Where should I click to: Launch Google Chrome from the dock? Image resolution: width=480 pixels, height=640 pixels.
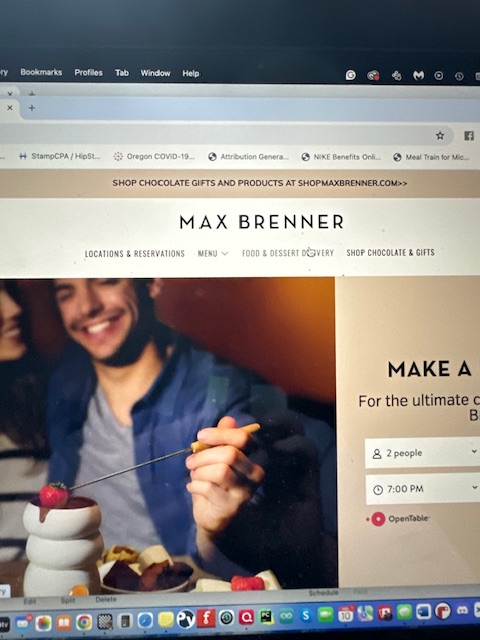click(84, 622)
